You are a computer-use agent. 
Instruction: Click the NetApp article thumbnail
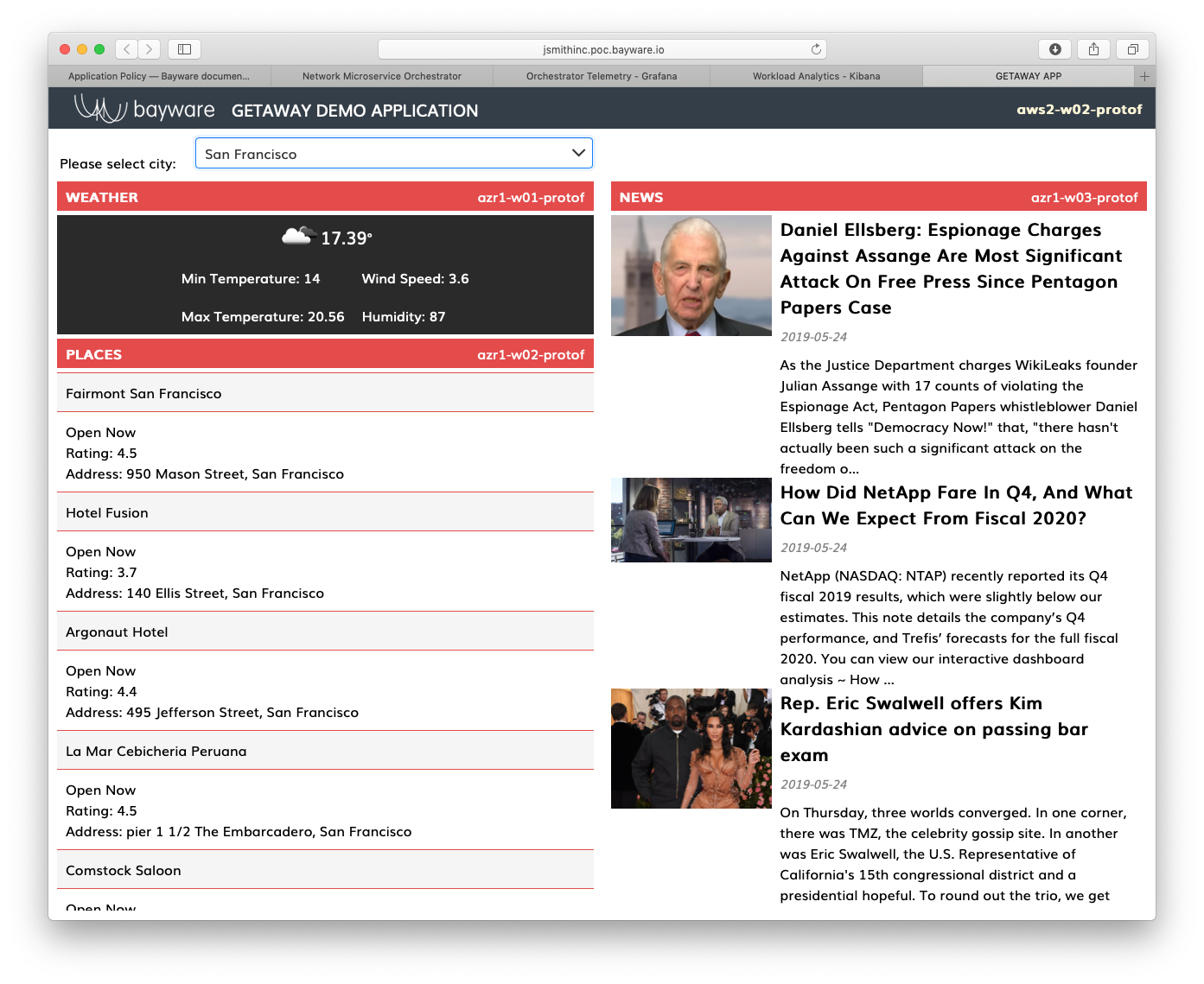point(691,520)
